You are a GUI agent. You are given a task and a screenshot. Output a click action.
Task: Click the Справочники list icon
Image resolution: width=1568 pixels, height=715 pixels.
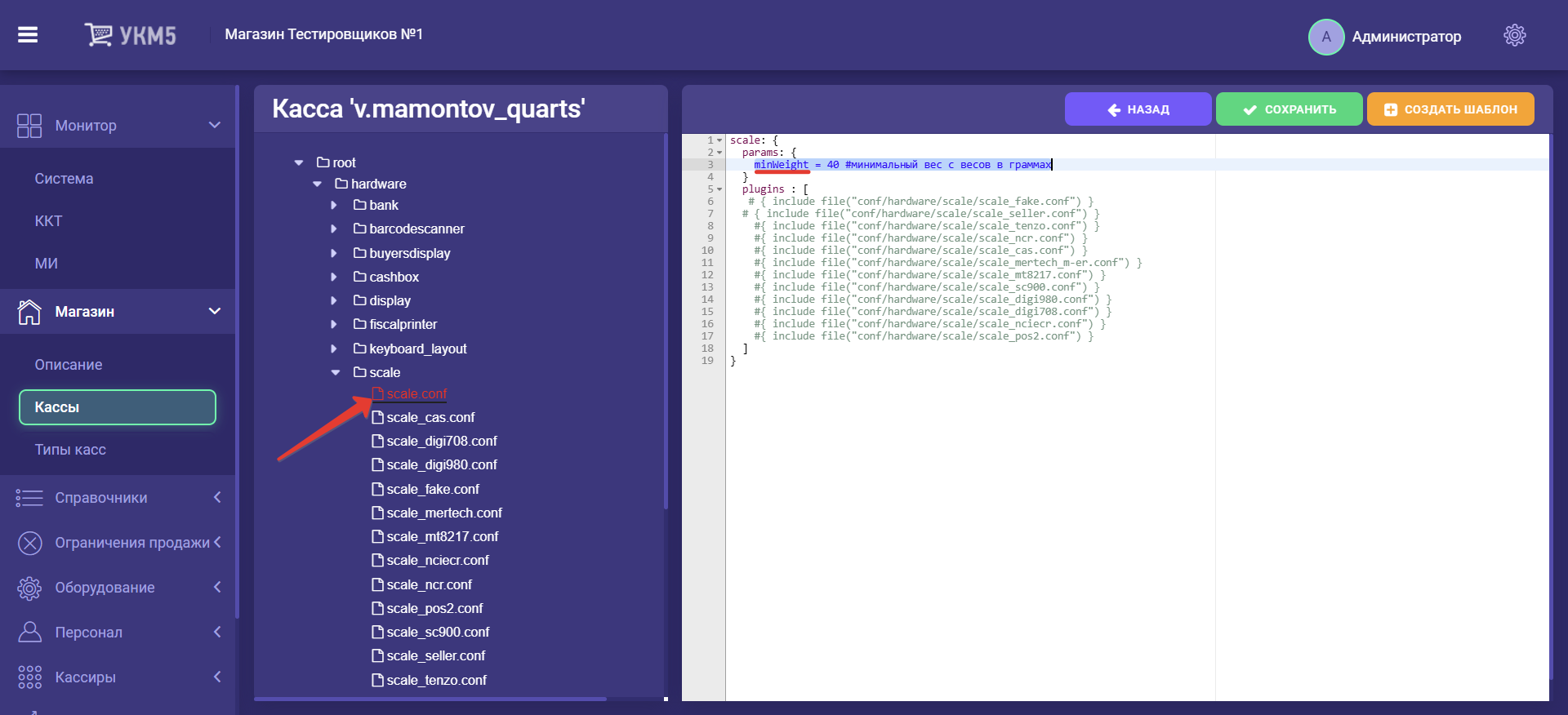click(29, 498)
